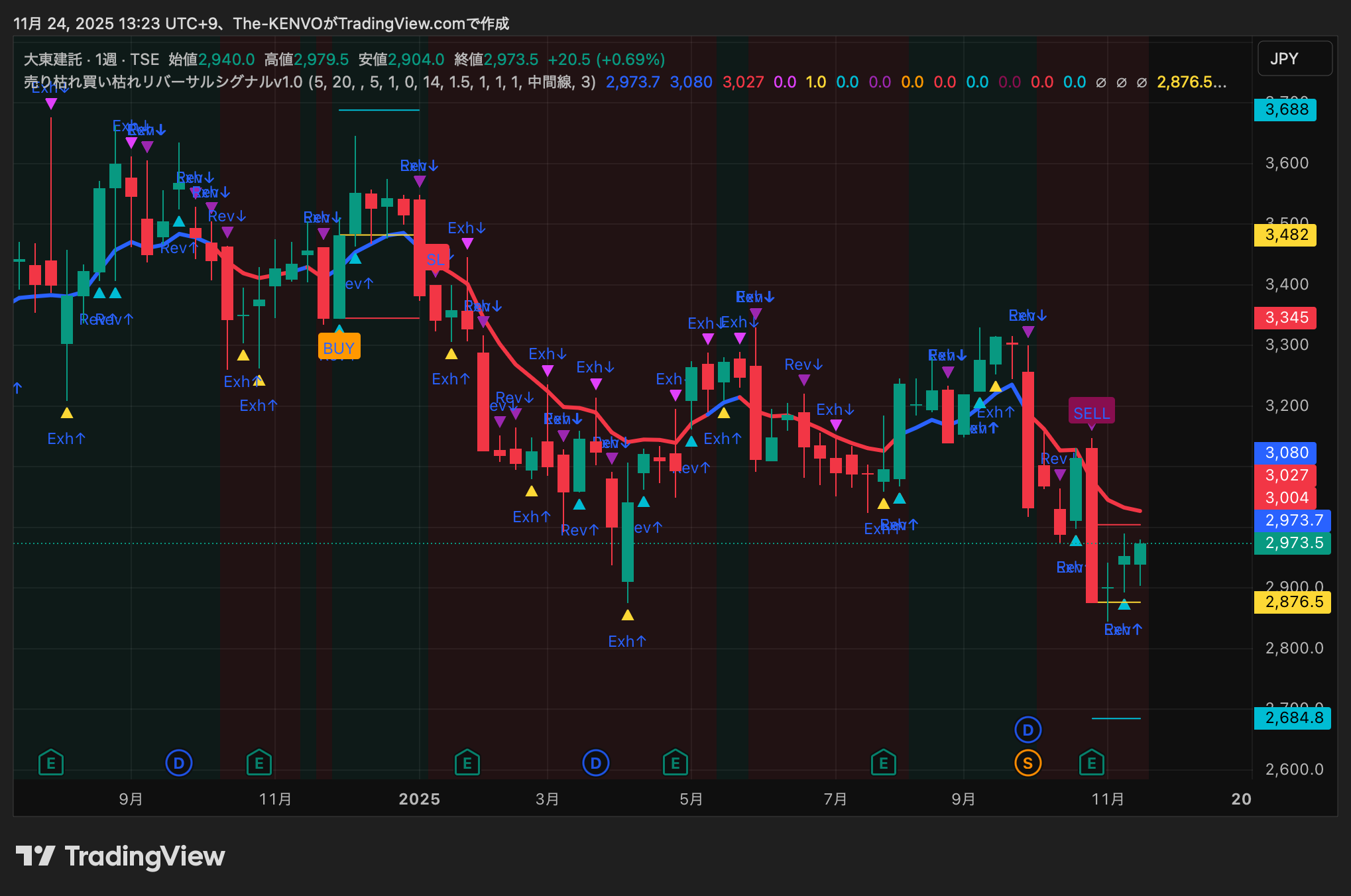The width and height of the screenshot is (1351, 896).
Task: Click the orange split S marker
Action: (1028, 763)
